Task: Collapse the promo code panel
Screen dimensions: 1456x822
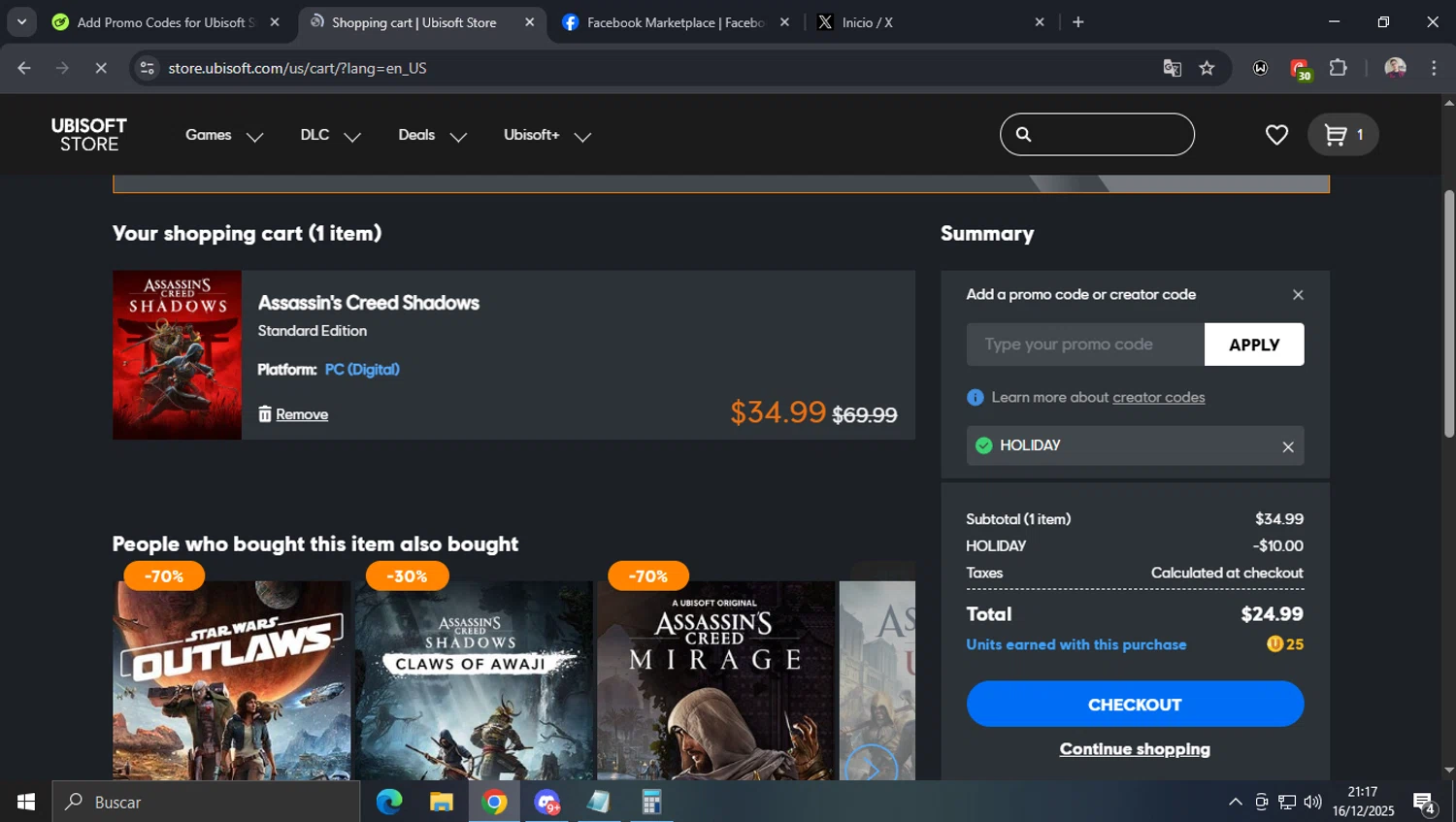Action: [x=1298, y=295]
